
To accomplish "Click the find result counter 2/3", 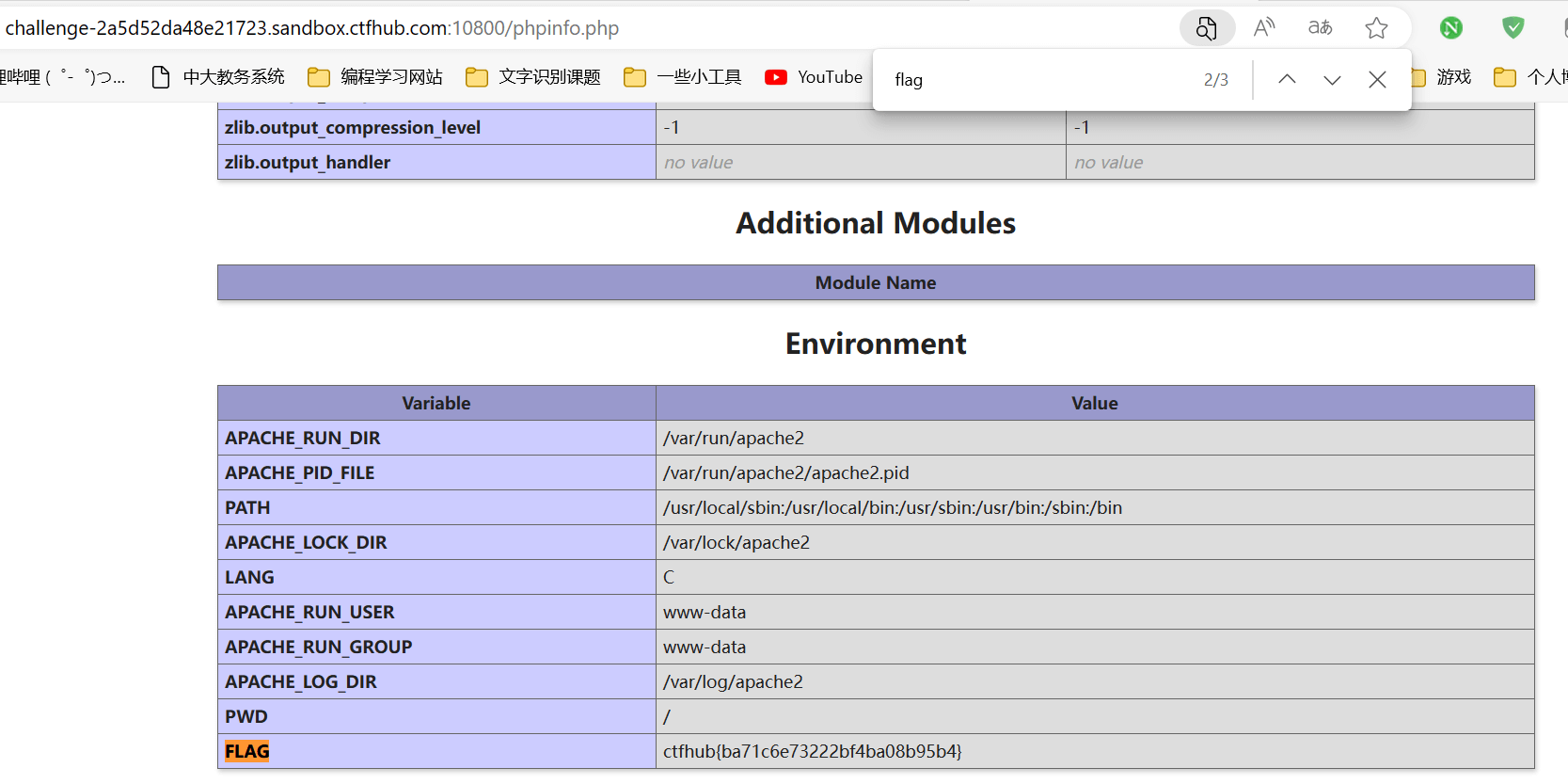I will tap(1216, 80).
